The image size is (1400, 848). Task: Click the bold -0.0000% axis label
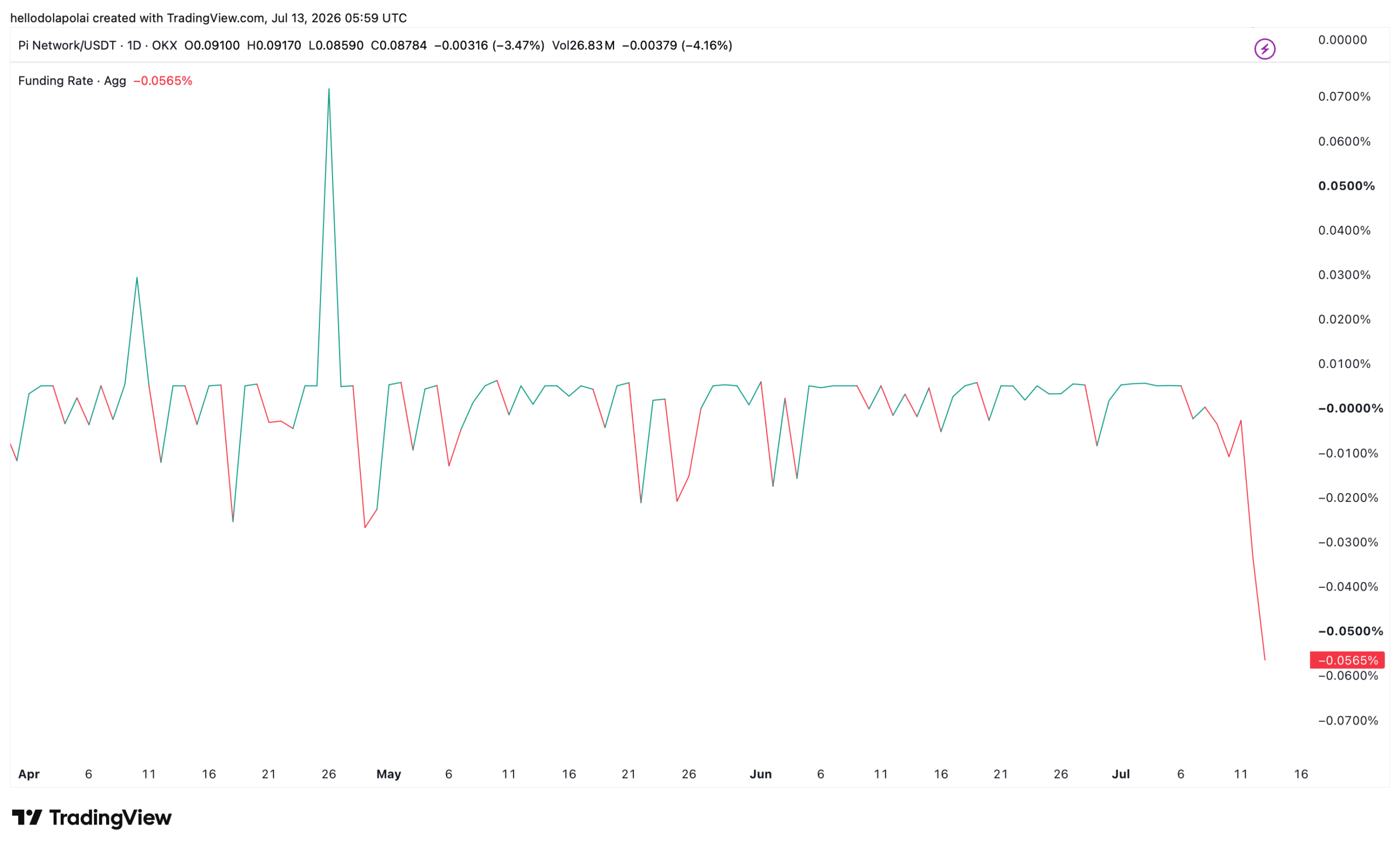[1351, 408]
